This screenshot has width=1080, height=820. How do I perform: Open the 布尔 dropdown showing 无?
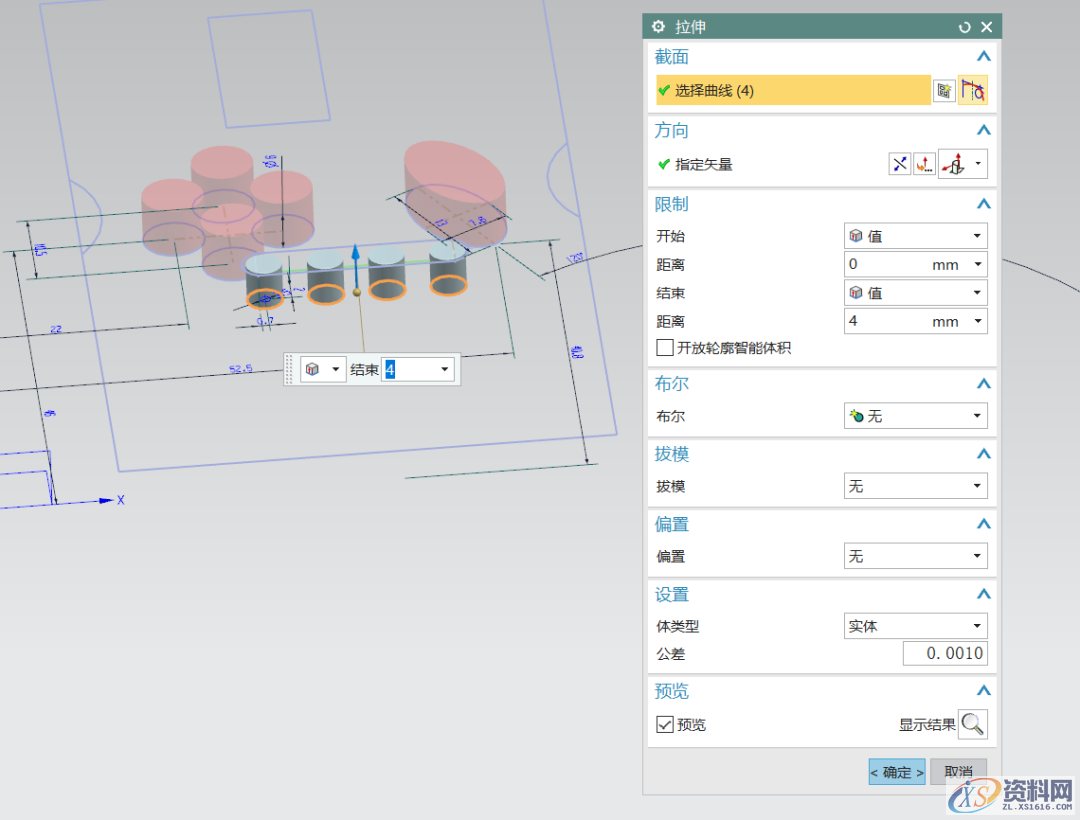click(x=913, y=415)
